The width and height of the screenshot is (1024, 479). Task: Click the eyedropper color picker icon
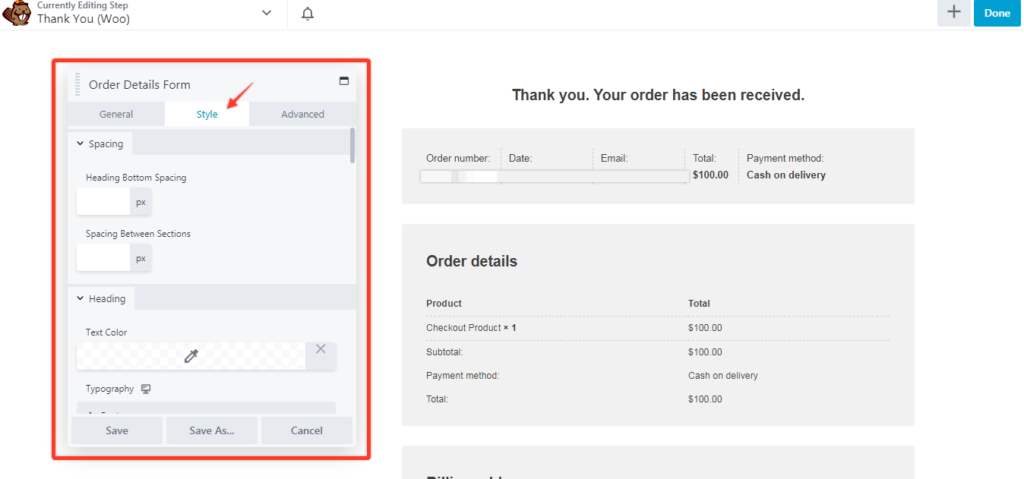pyautogui.click(x=191, y=355)
